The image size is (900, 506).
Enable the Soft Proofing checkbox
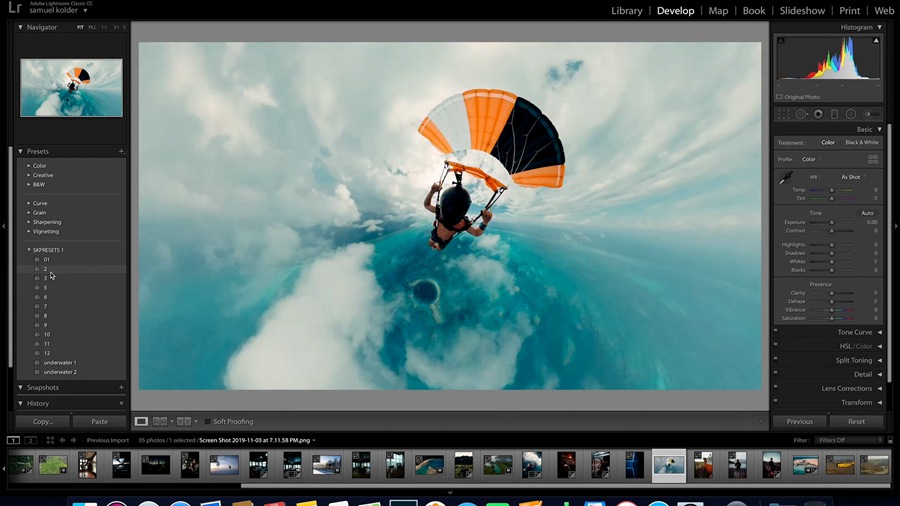208,421
